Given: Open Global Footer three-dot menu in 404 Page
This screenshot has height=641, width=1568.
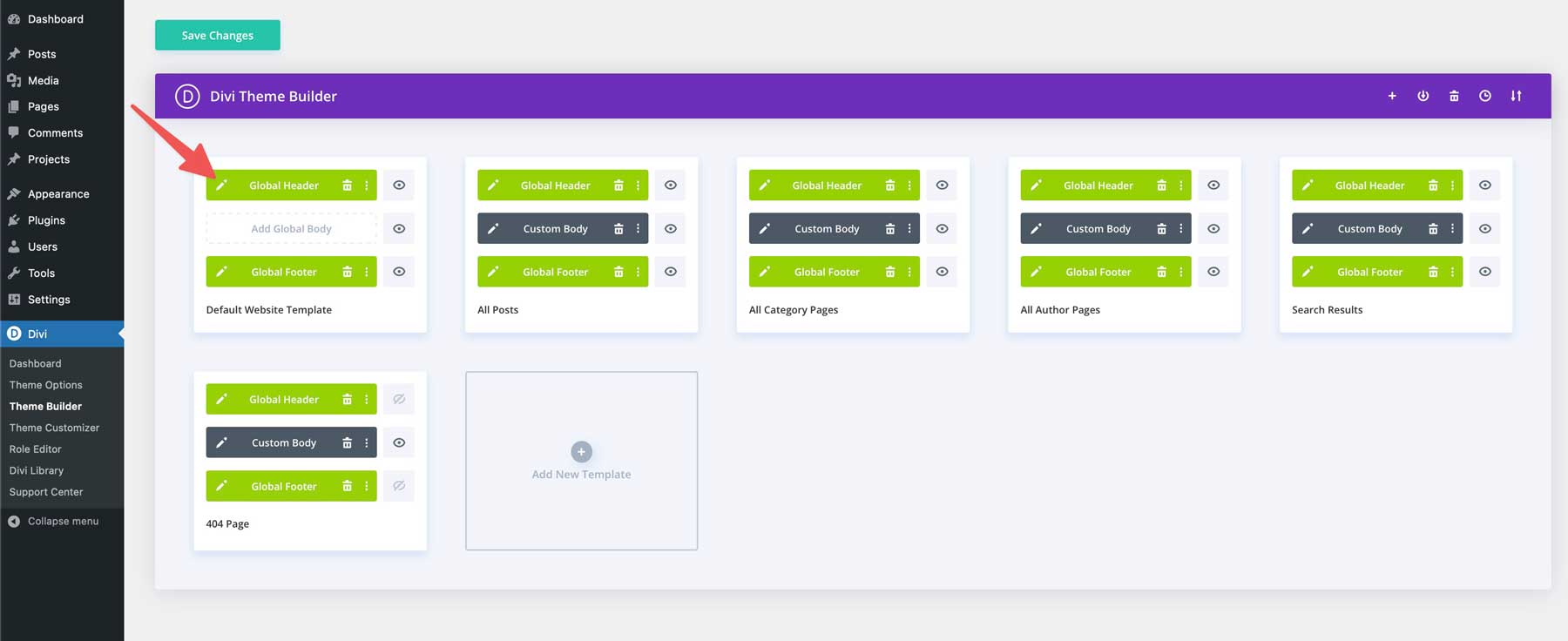Looking at the screenshot, I should coord(367,486).
